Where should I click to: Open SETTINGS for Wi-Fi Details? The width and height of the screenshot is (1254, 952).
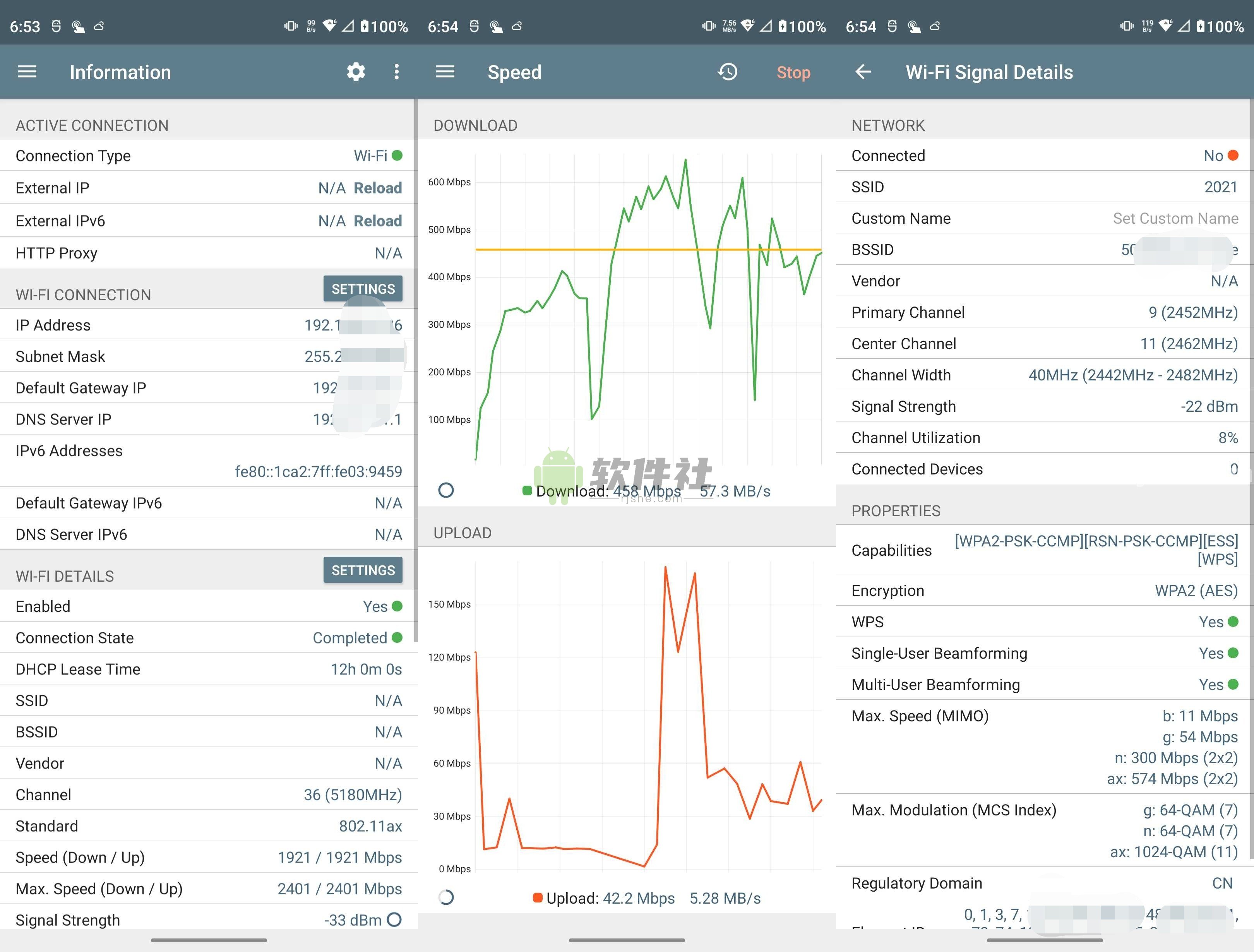click(x=363, y=570)
